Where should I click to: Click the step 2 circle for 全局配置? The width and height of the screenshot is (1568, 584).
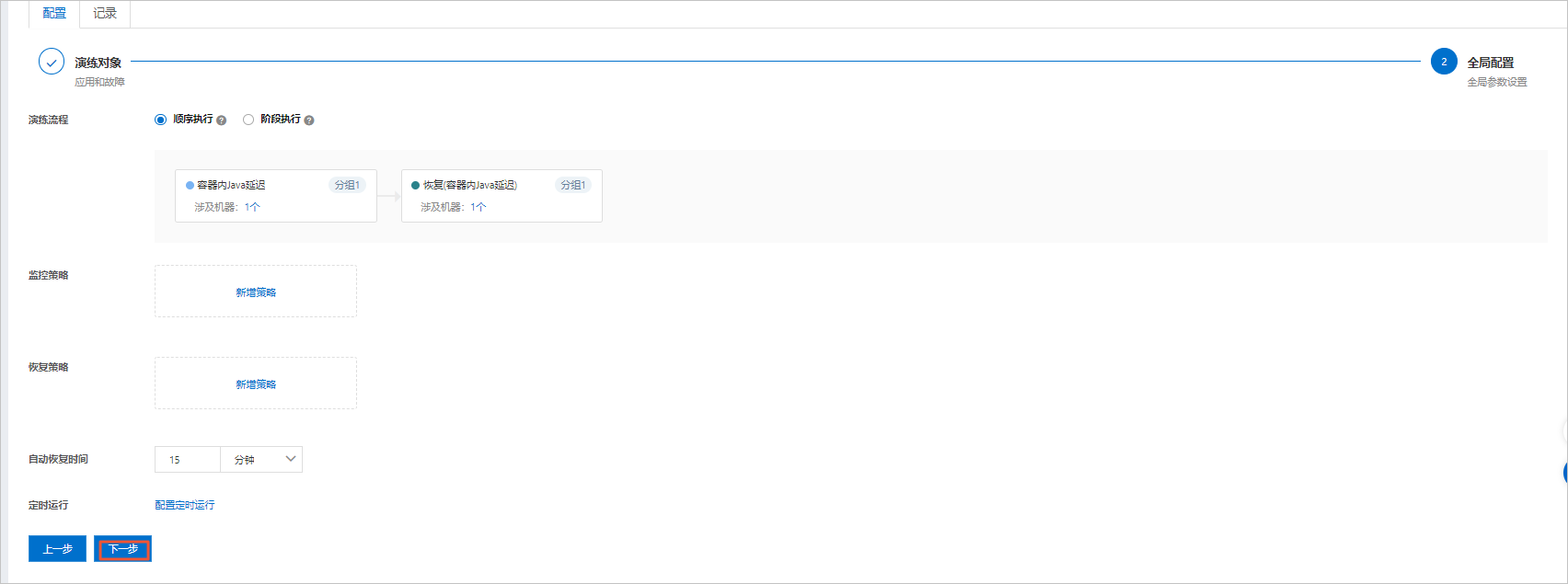tap(1444, 62)
